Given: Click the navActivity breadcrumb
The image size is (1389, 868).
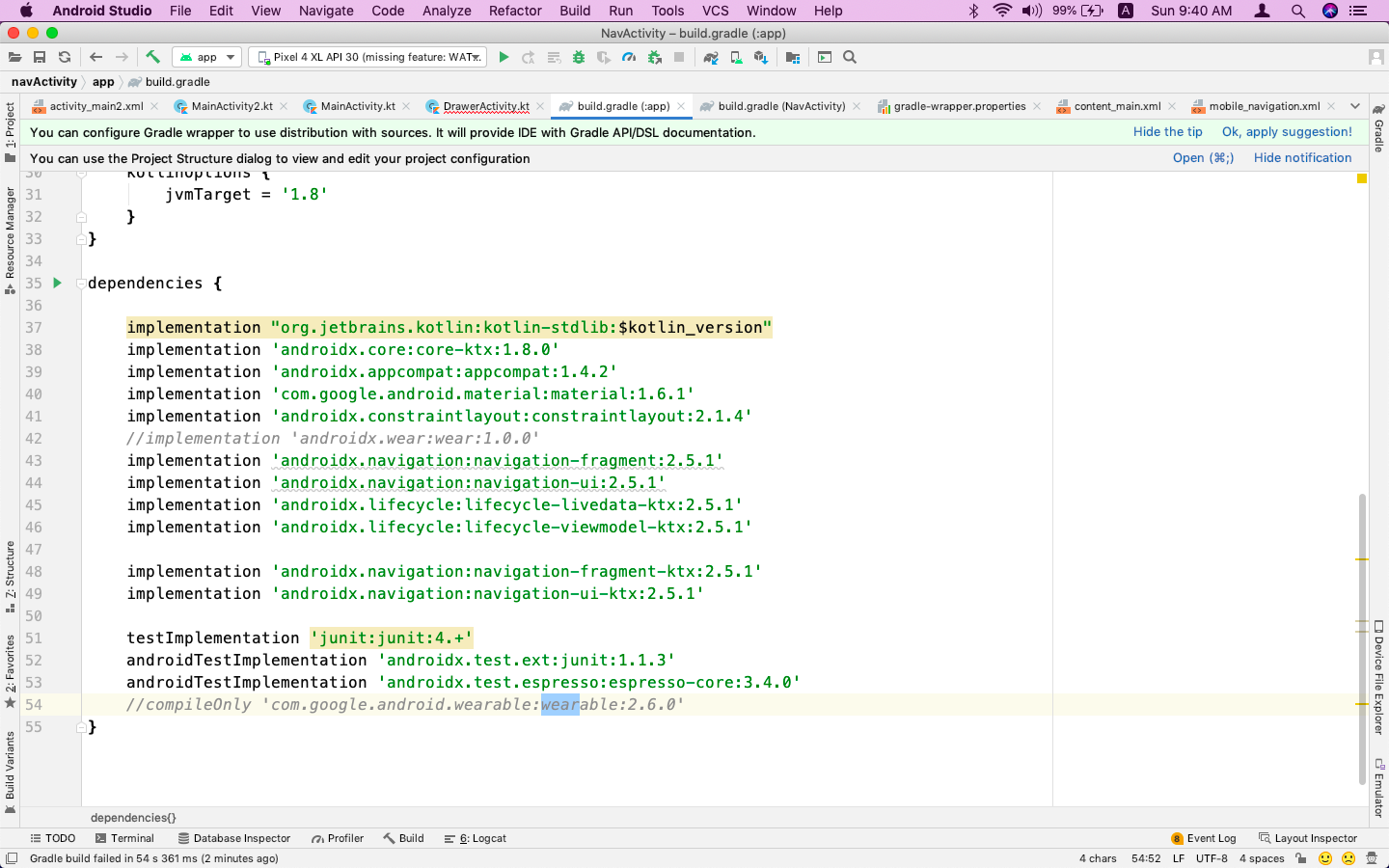Looking at the screenshot, I should (44, 82).
